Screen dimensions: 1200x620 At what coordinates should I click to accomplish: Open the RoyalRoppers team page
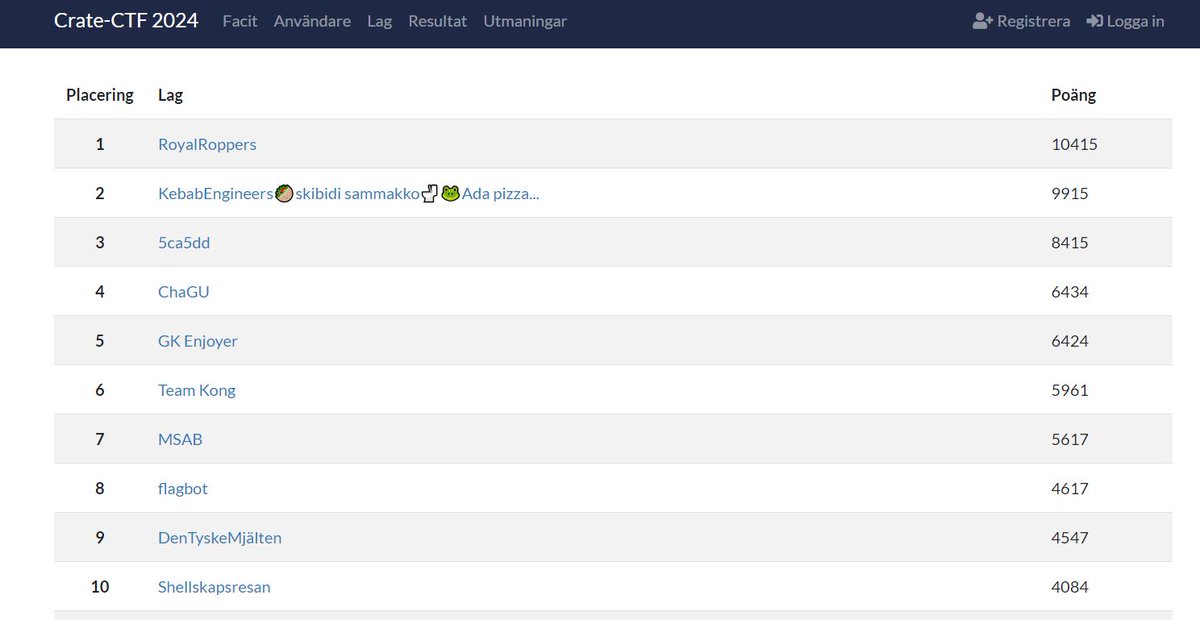(207, 144)
